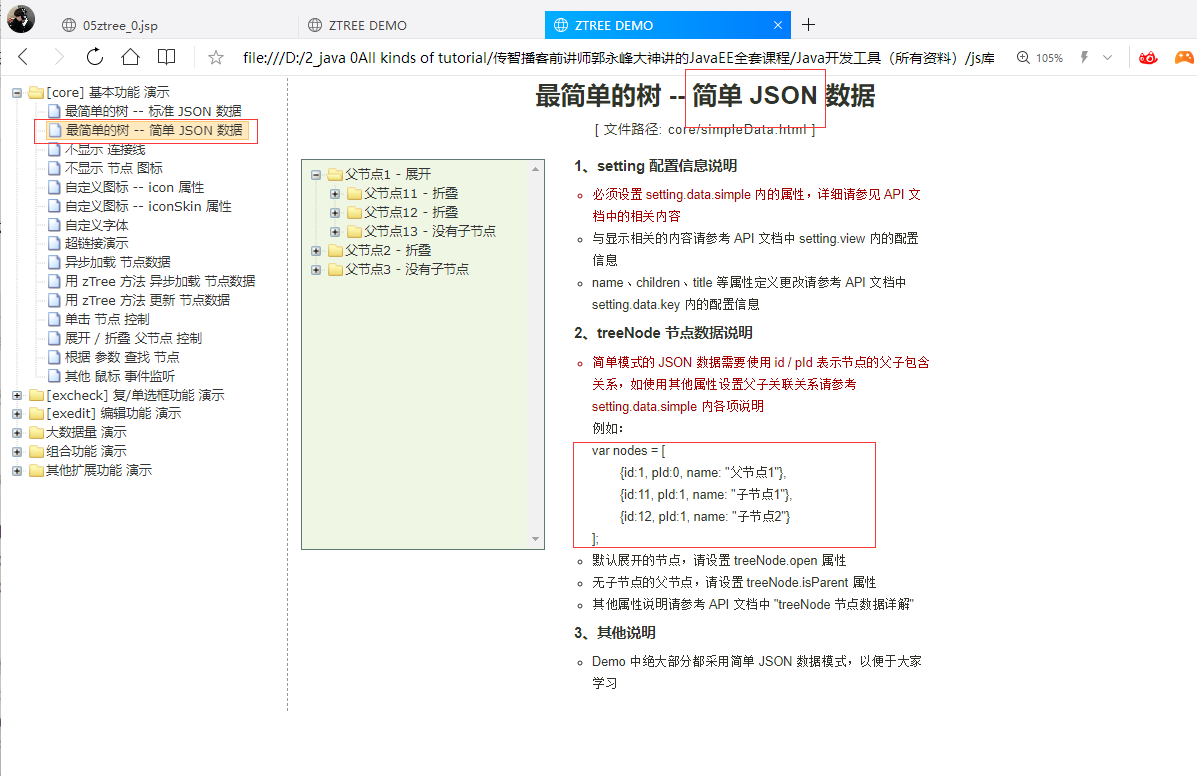Open the 根据 参数 查找 节点 demo

(x=122, y=357)
